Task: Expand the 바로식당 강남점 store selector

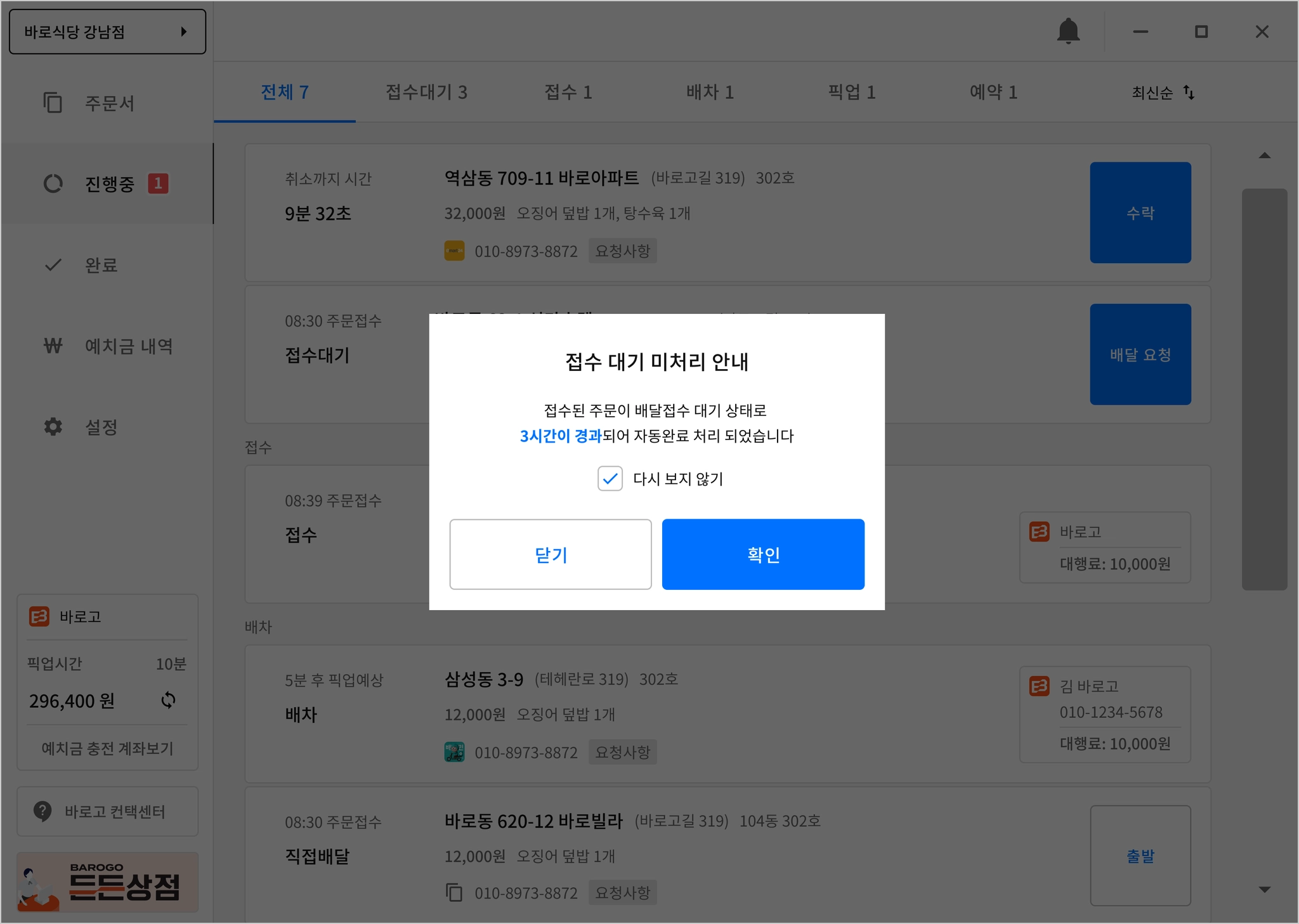Action: point(107,32)
